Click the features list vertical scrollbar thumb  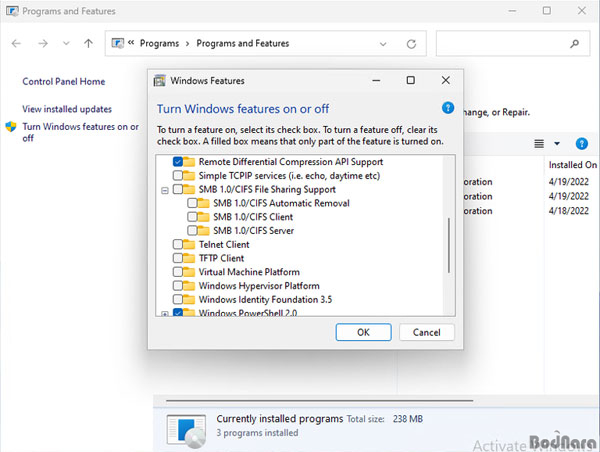point(449,245)
